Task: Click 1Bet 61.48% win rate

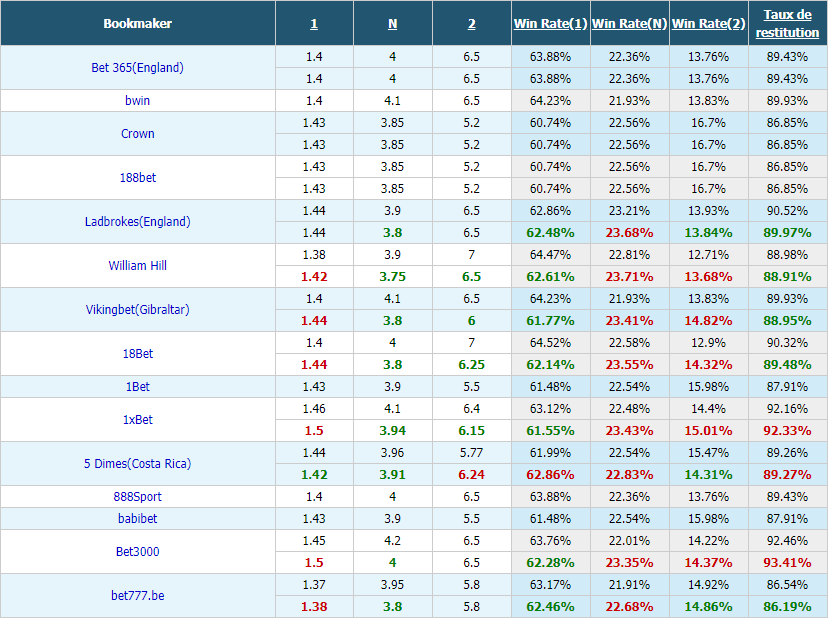Action: pos(550,387)
